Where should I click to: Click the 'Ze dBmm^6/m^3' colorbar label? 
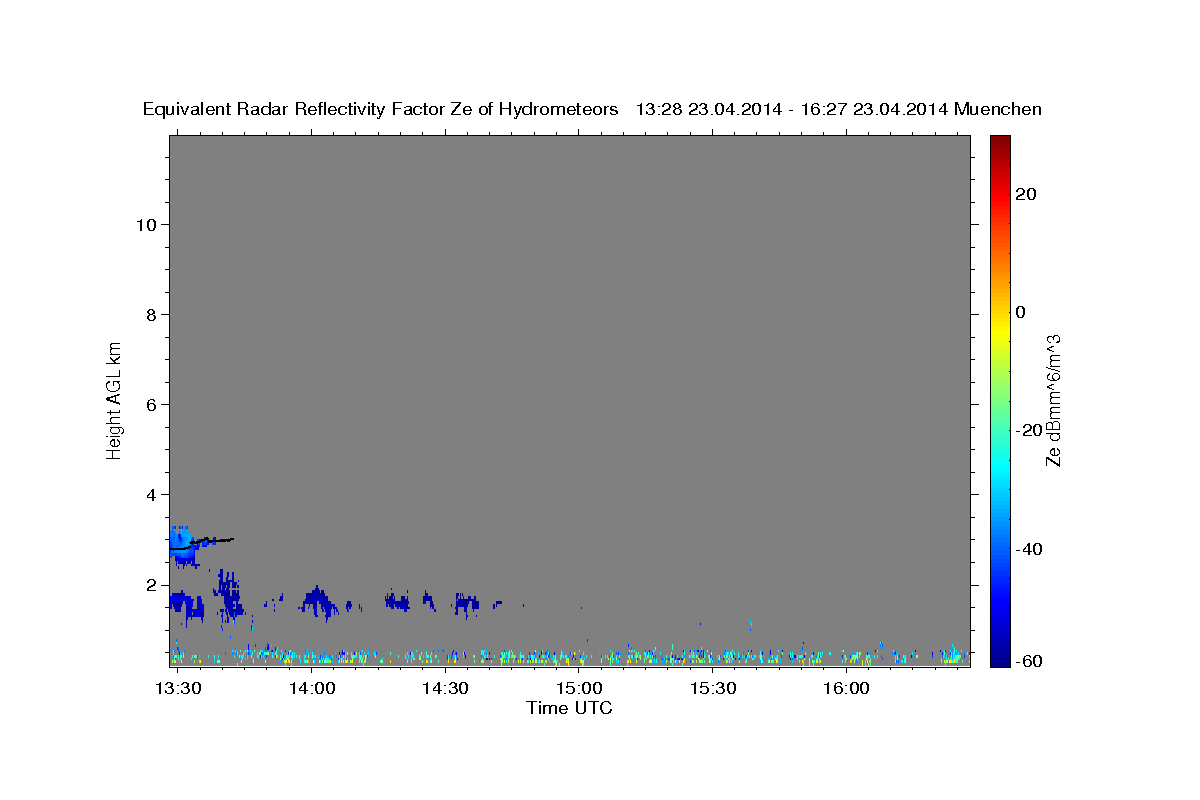[1053, 400]
